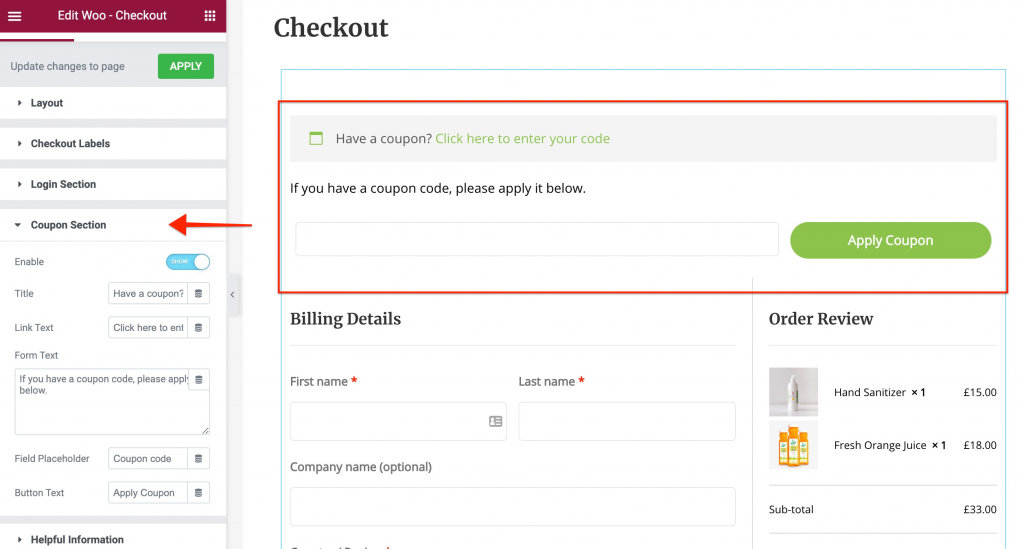Click the green APPLY button
This screenshot has height=549, width=1024.
(185, 66)
